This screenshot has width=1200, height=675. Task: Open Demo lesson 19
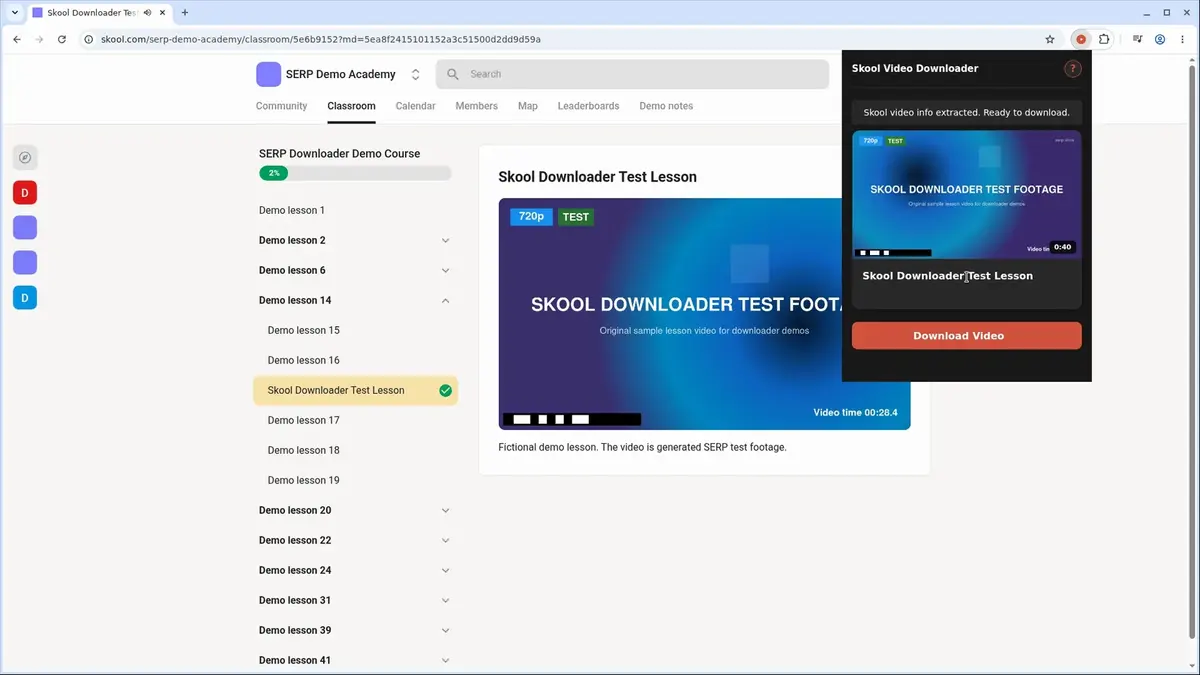[x=304, y=481]
